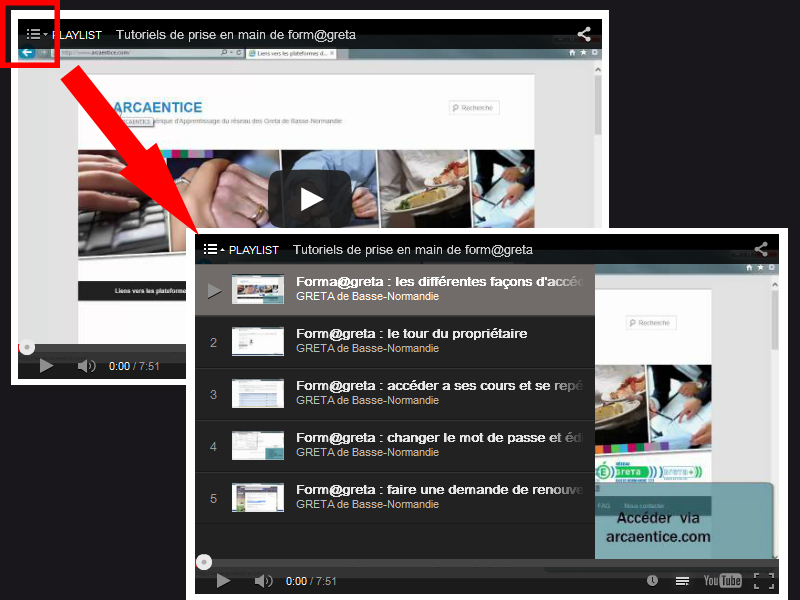800x600 pixels.
Task: Click the '0:00 / 7:51' time in the back player
Action: tap(134, 366)
